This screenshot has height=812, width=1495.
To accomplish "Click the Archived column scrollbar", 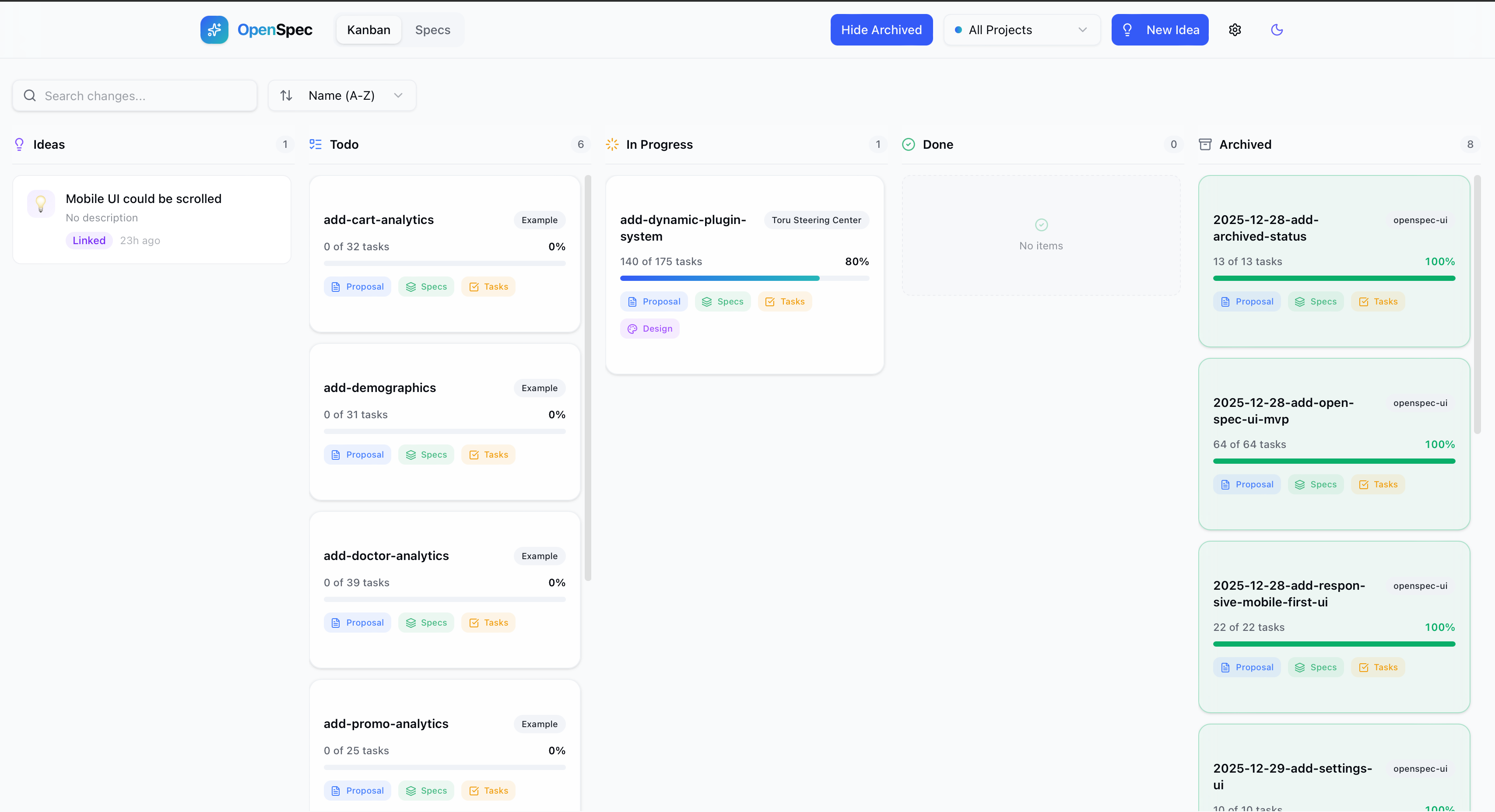I will tap(1477, 304).
